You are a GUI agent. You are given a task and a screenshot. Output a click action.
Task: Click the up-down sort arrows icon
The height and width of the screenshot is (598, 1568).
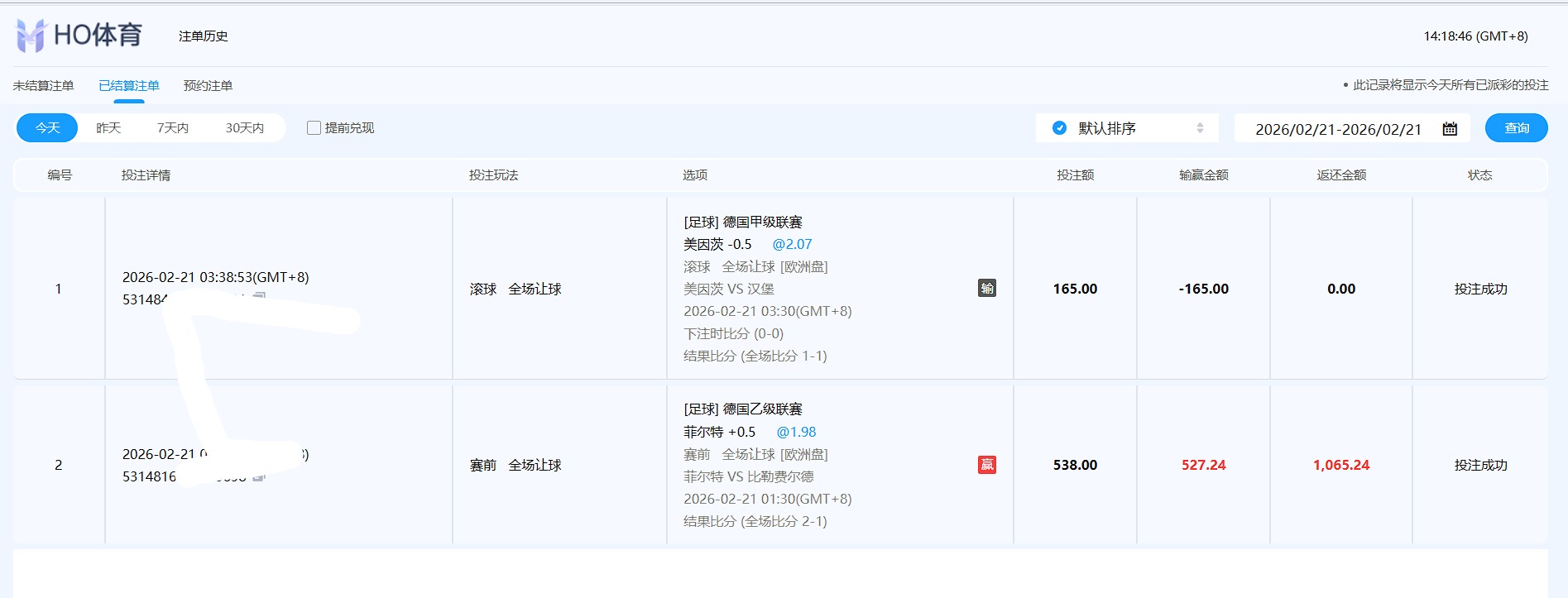(1200, 128)
